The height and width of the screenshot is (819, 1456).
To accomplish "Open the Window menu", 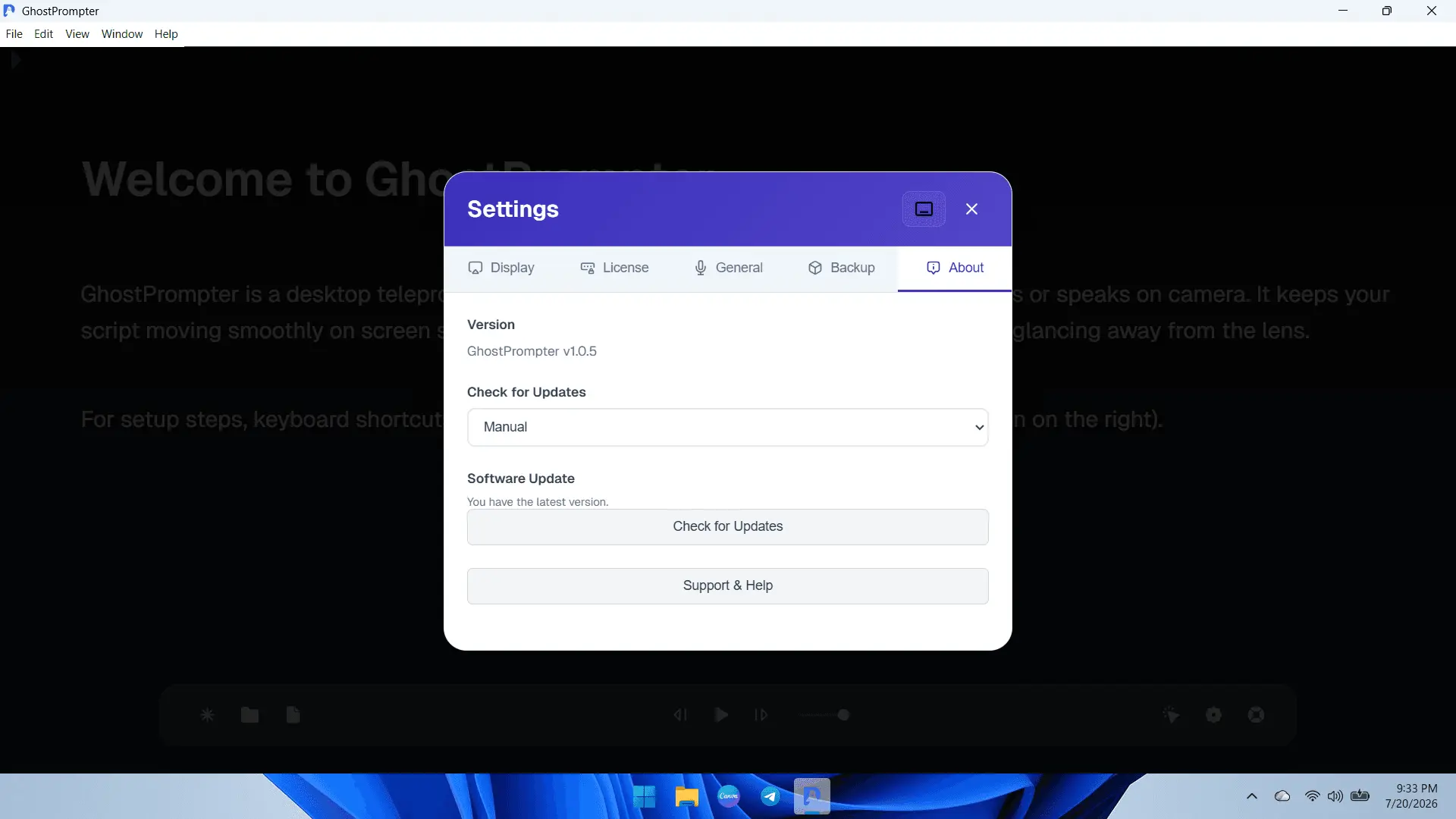I will pos(121,34).
